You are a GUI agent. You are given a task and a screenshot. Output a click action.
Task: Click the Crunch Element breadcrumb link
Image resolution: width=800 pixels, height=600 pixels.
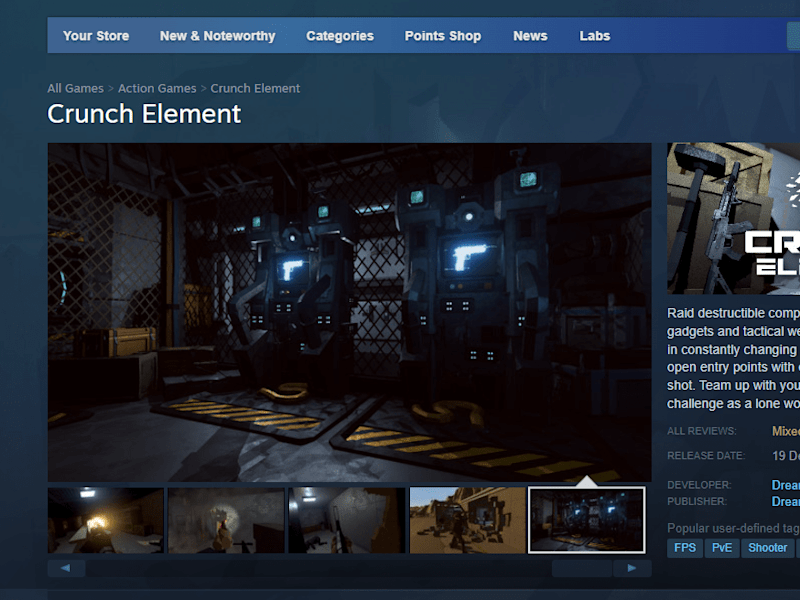coord(255,88)
